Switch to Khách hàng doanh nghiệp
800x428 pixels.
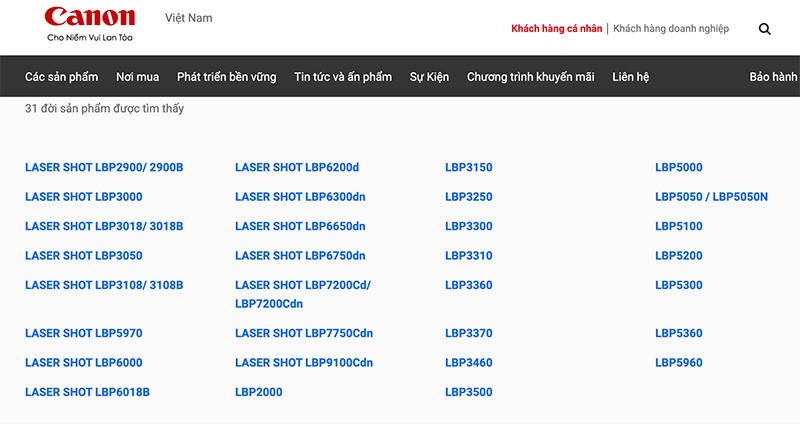(671, 29)
